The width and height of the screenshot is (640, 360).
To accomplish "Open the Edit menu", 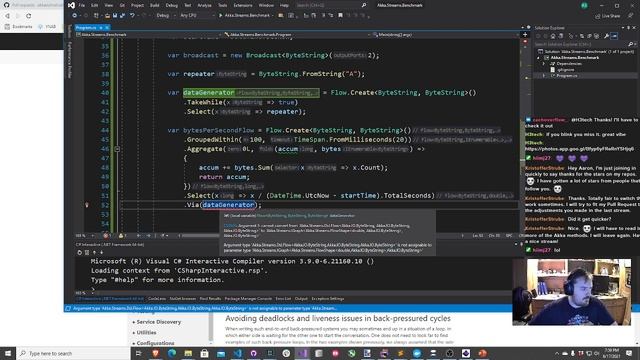I will [x=94, y=5].
